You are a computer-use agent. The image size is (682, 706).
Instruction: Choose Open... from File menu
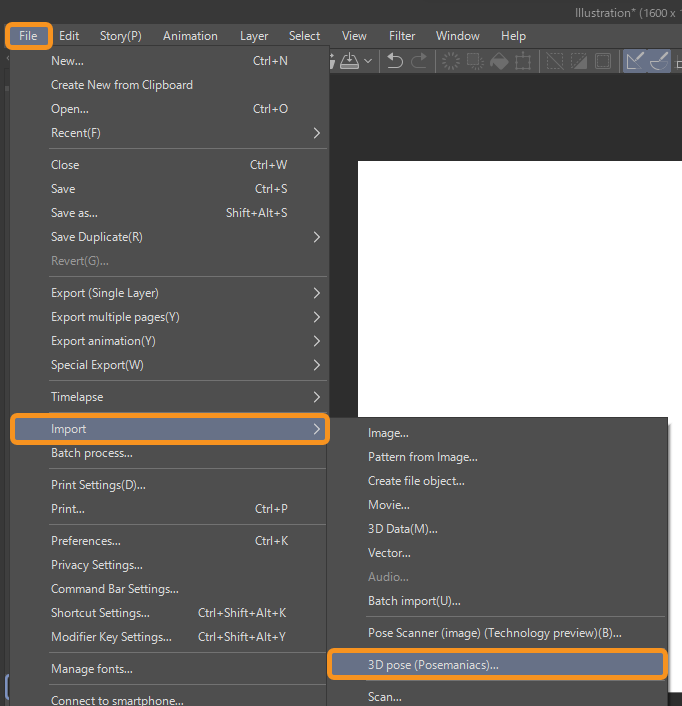(169, 109)
